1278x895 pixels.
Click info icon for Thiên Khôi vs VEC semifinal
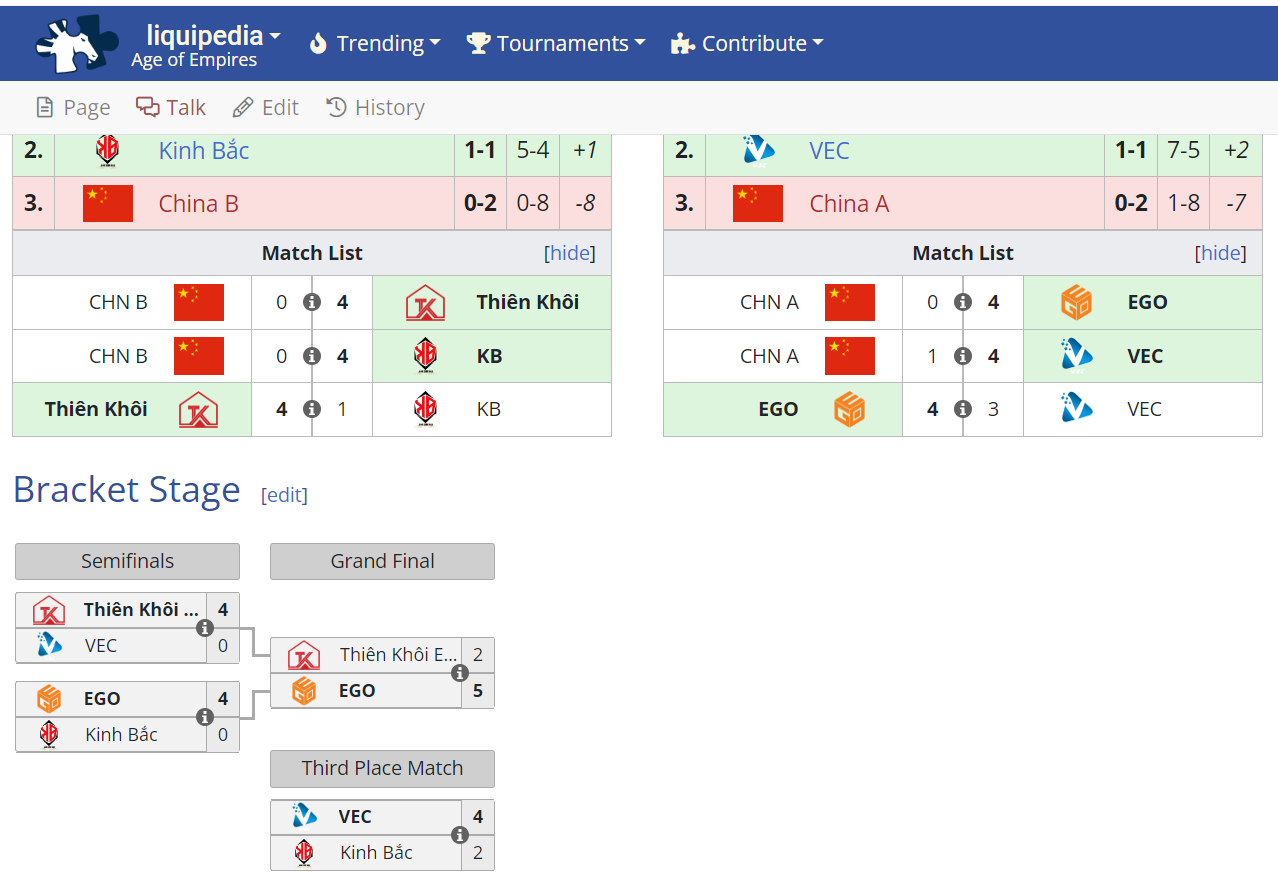coord(205,628)
